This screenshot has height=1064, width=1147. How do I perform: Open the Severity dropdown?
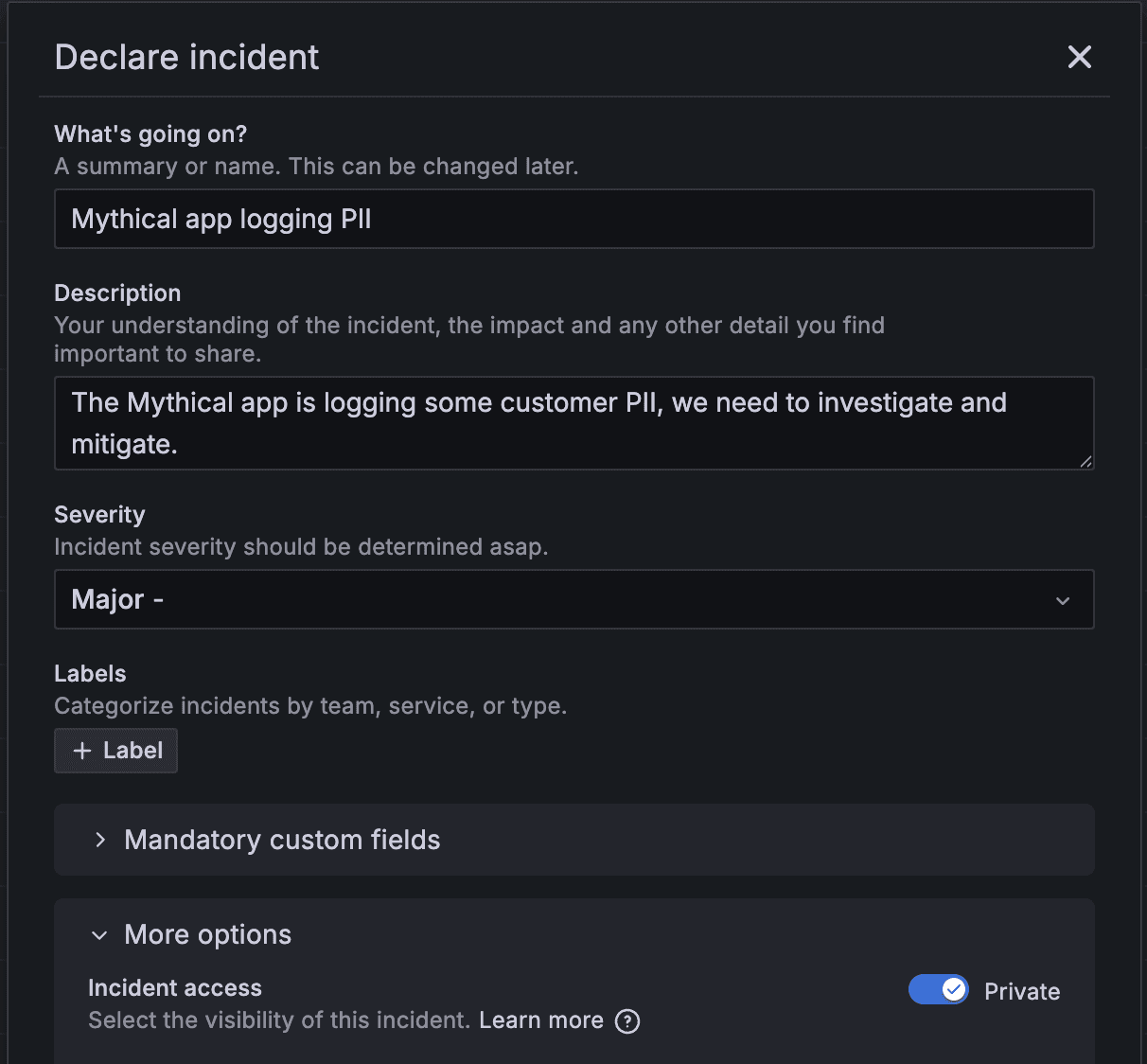[573, 599]
